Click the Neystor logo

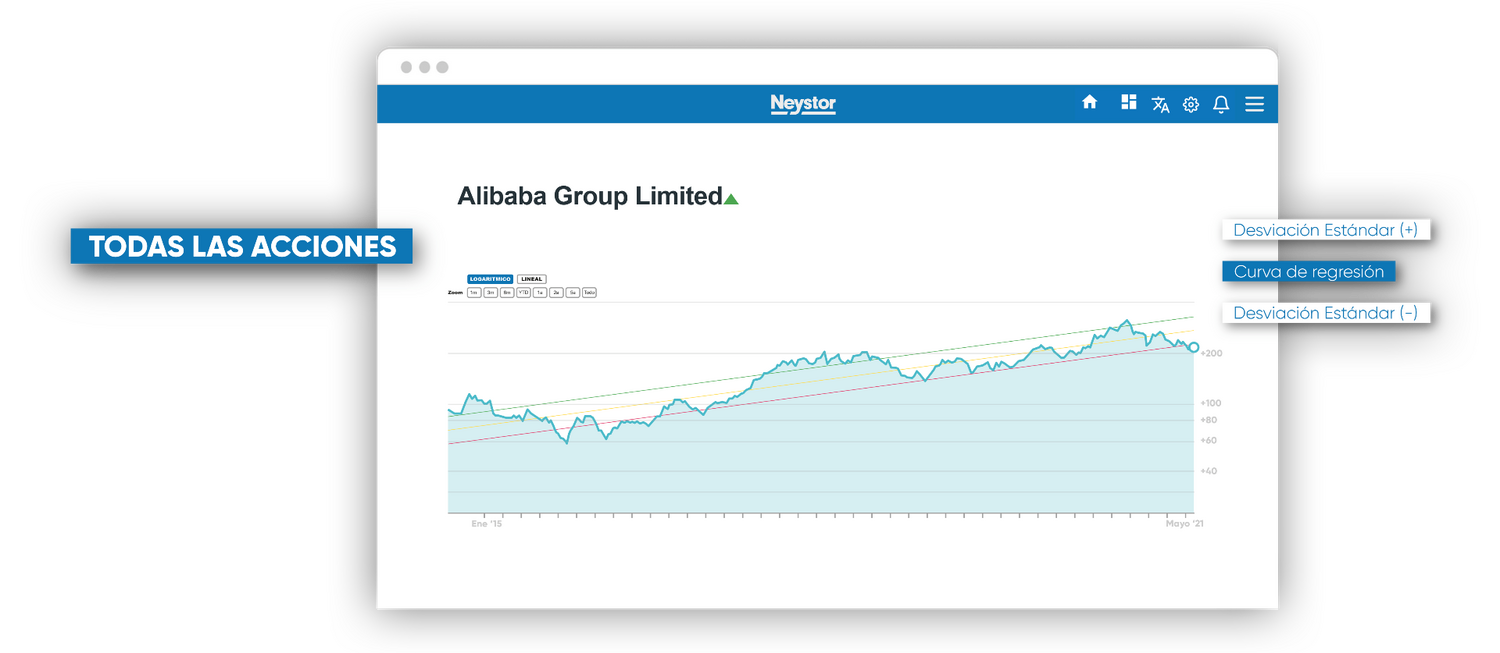point(803,104)
